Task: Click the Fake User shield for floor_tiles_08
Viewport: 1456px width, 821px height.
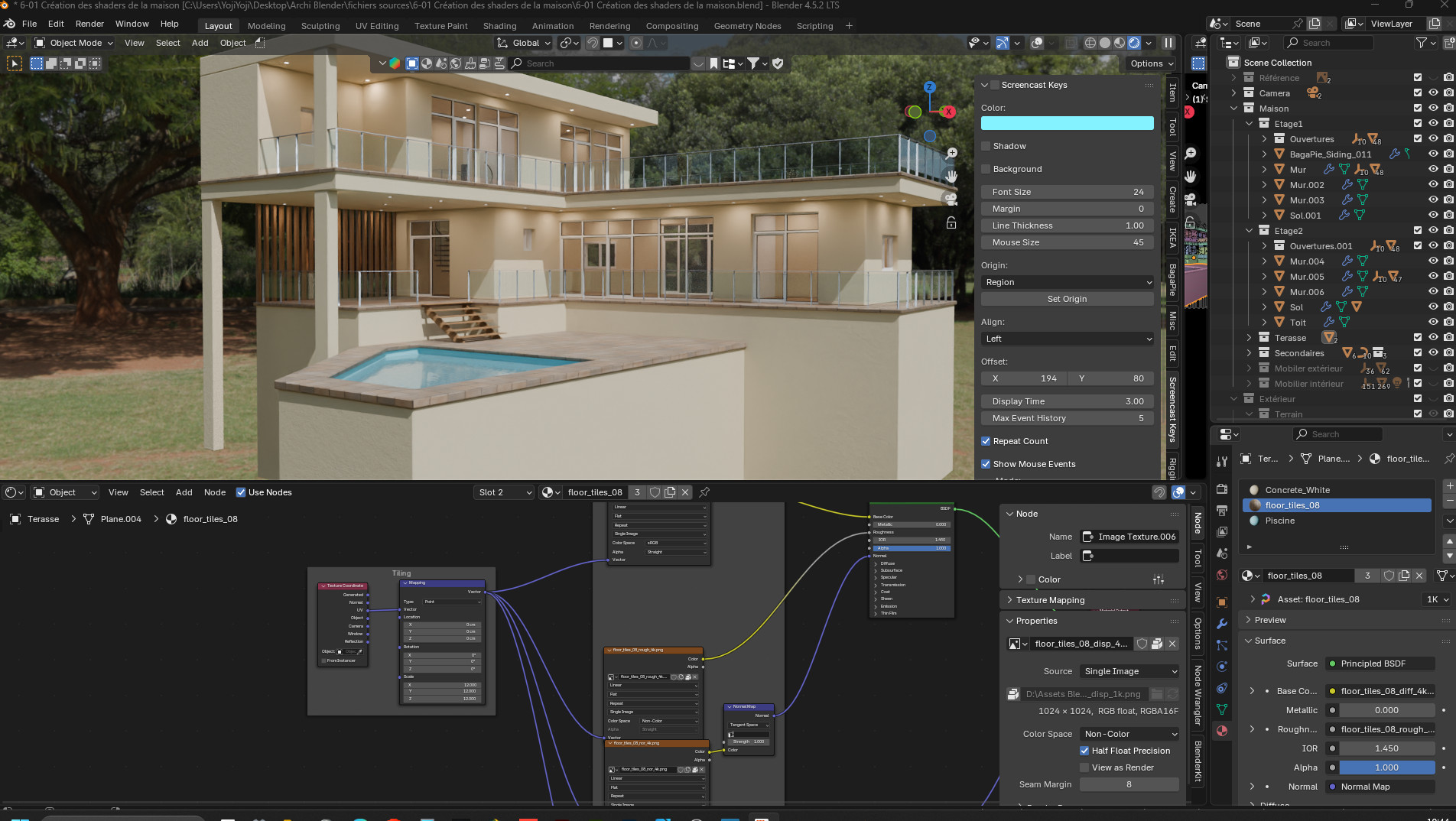Action: (x=655, y=492)
